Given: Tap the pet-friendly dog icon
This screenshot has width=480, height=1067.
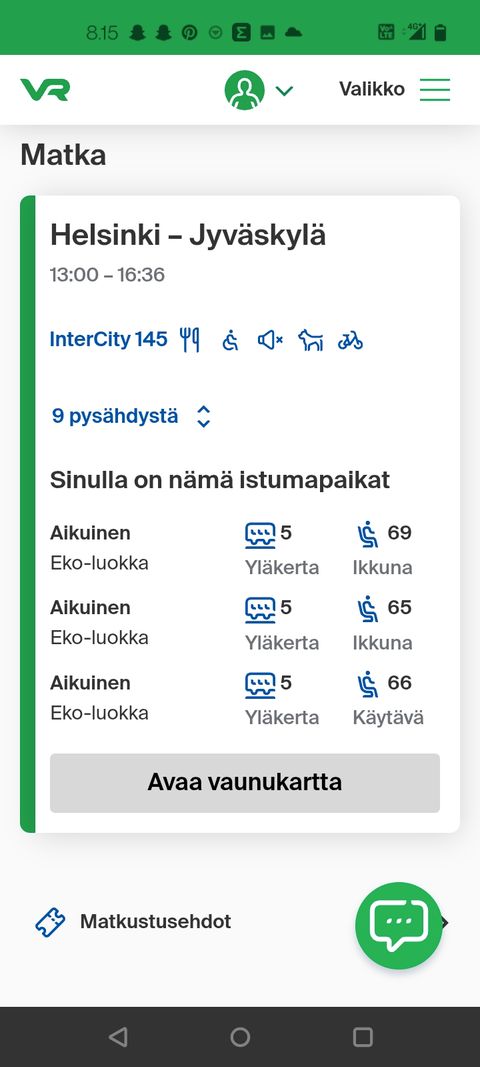Looking at the screenshot, I should pyautogui.click(x=310, y=340).
